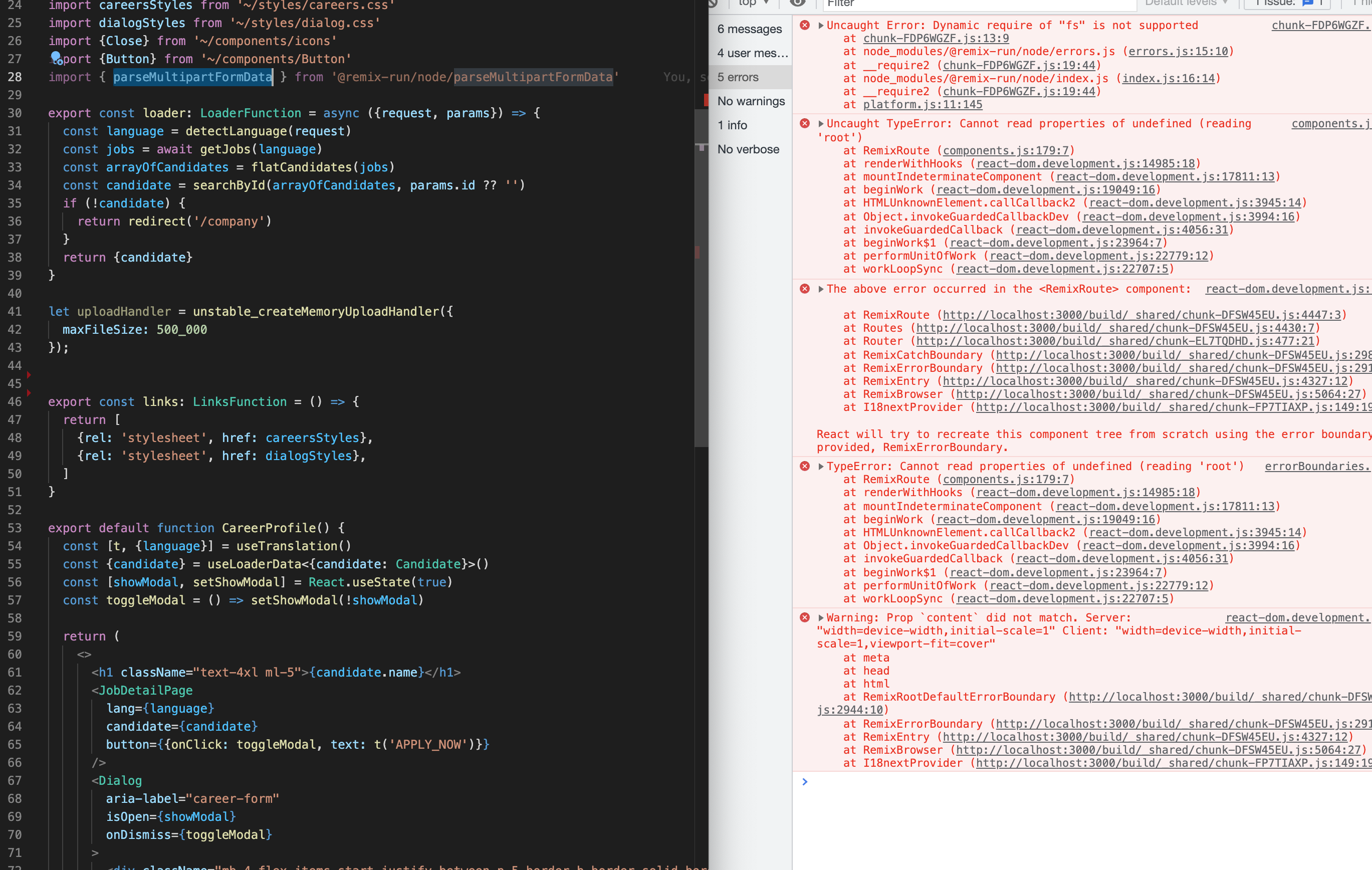Viewport: 1372px width, 870px height.
Task: Open errorBoundaries source link at message right
Action: [x=1317, y=466]
